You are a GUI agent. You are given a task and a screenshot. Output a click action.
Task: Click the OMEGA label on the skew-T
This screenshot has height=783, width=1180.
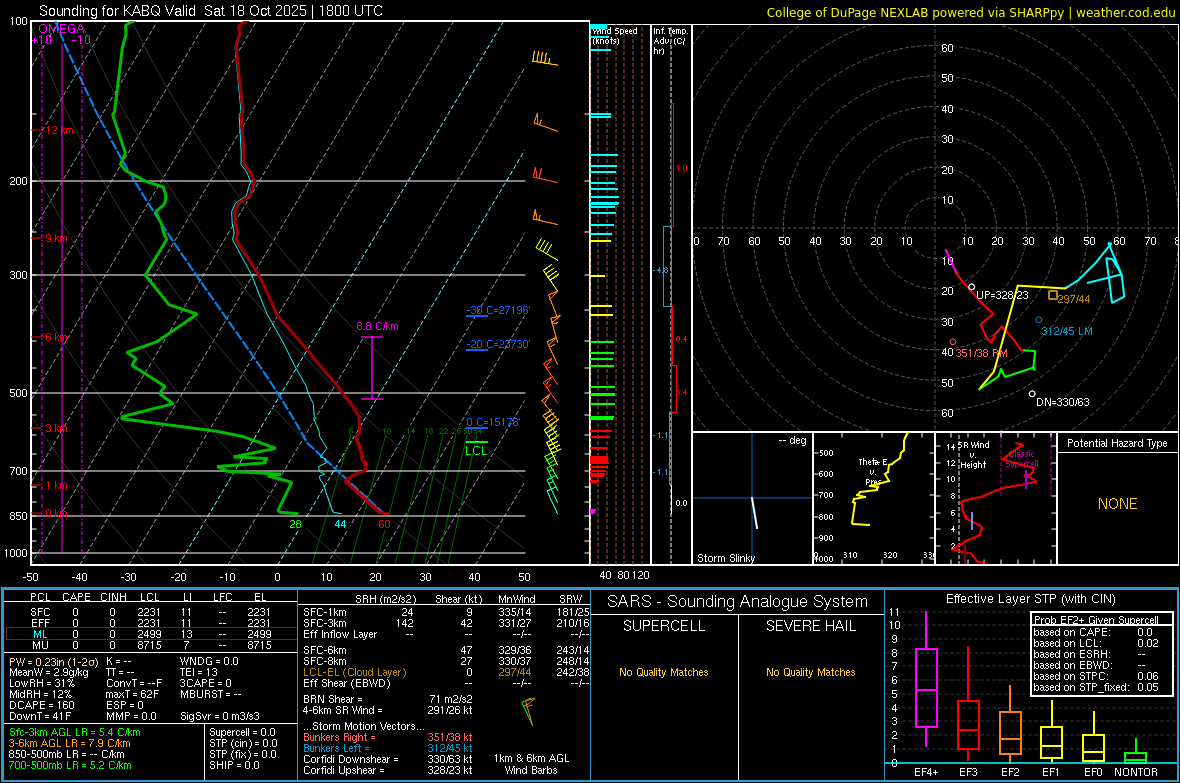(62, 29)
